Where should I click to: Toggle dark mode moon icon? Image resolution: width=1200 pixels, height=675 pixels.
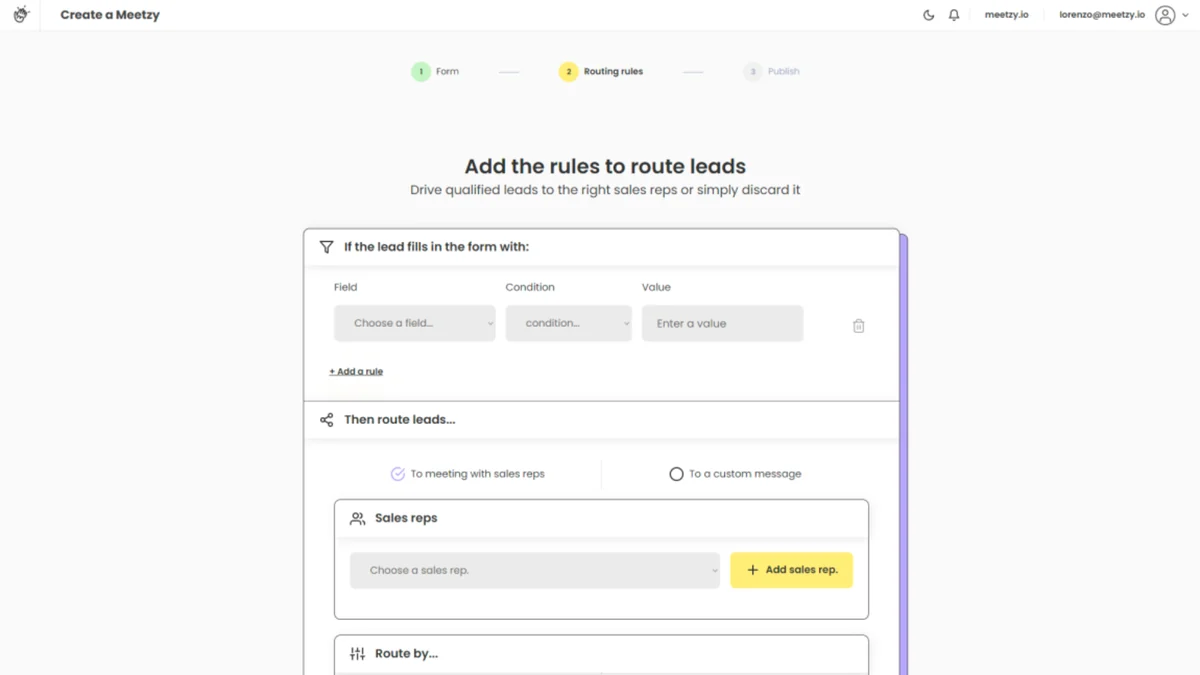click(x=928, y=15)
